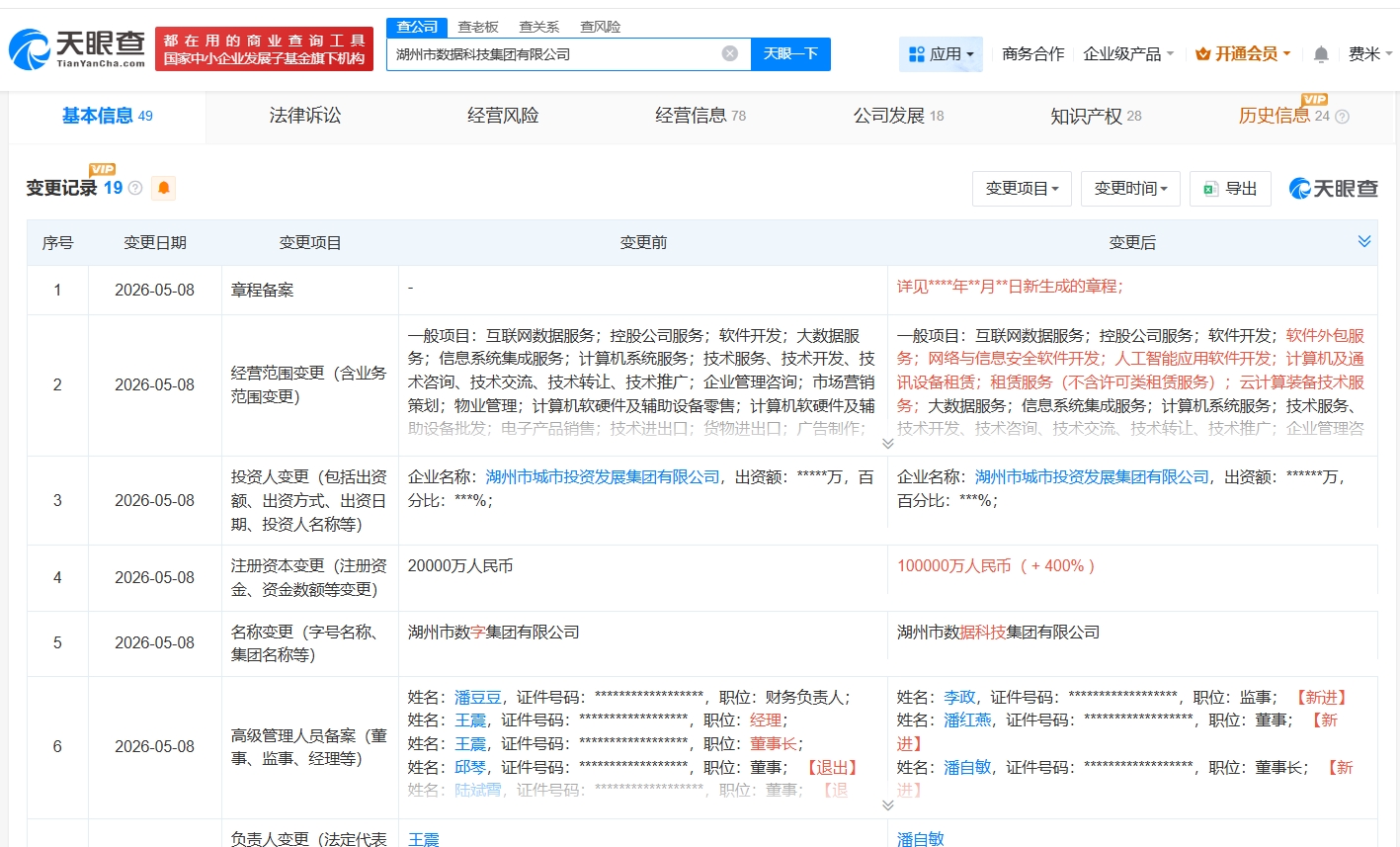This screenshot has width=1400, height=847.
Task: Switch to 法律诉讼 tab
Action: [304, 117]
